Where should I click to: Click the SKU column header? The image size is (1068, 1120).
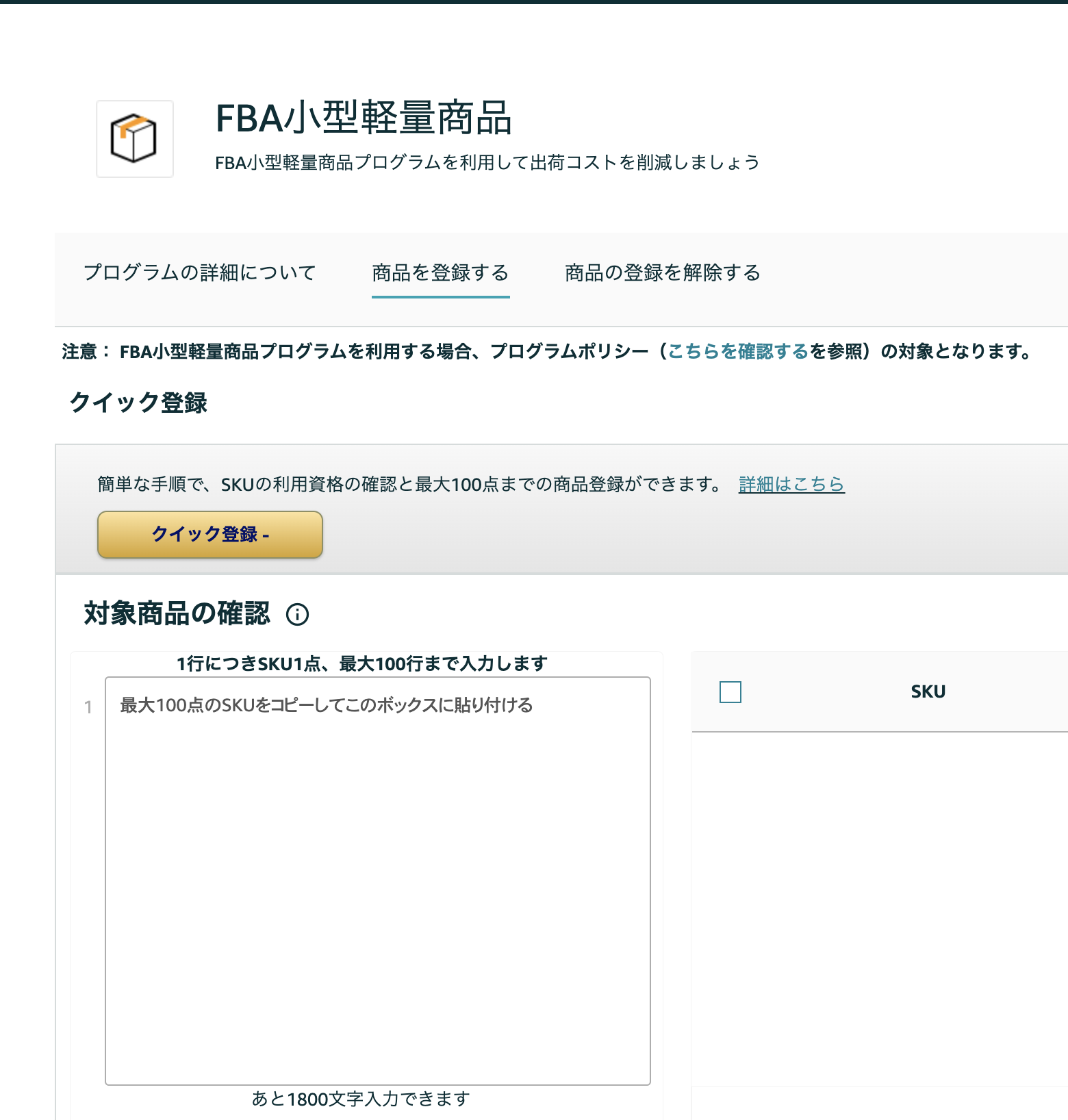coord(928,692)
